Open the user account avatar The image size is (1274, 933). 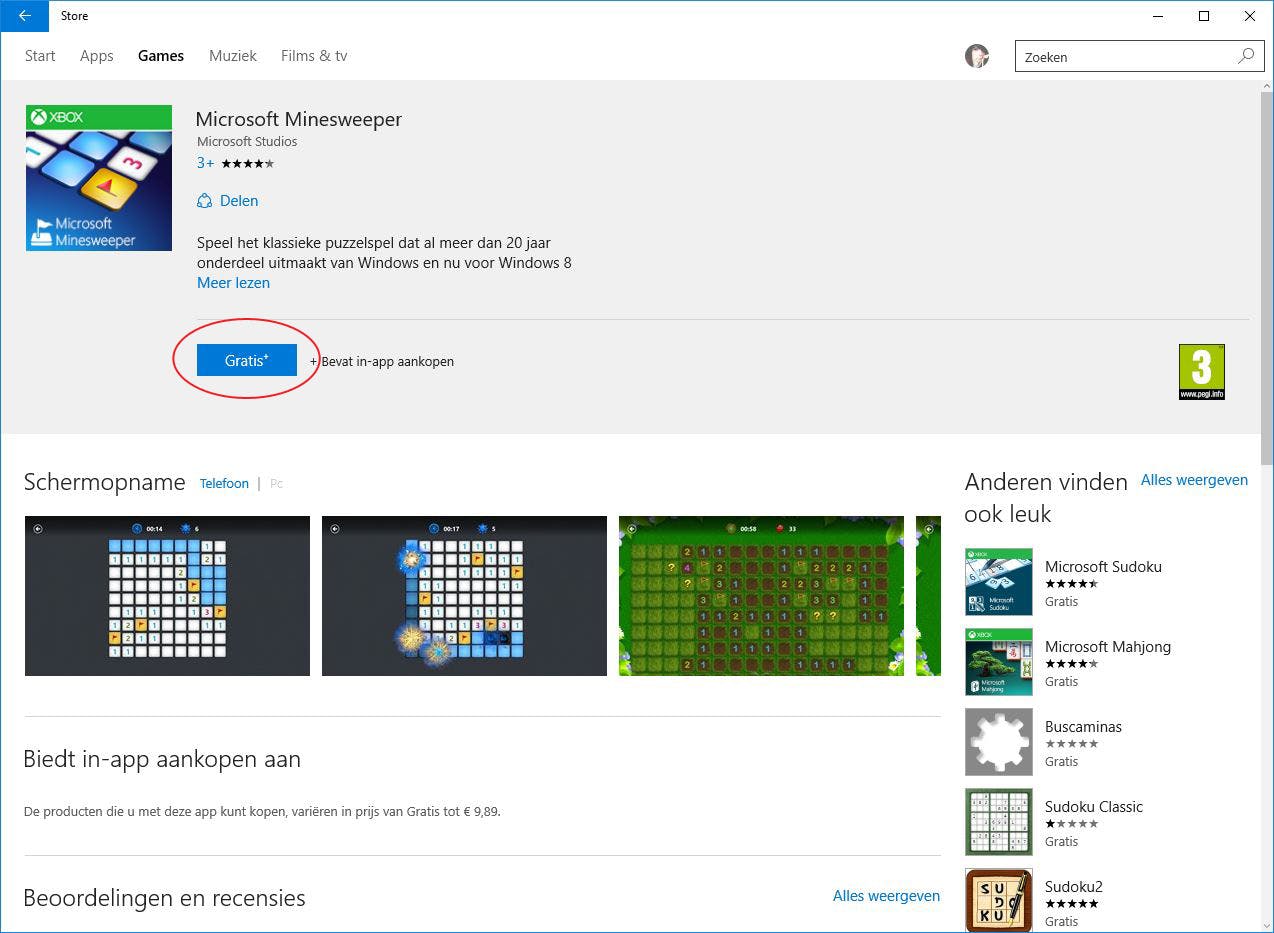click(977, 56)
